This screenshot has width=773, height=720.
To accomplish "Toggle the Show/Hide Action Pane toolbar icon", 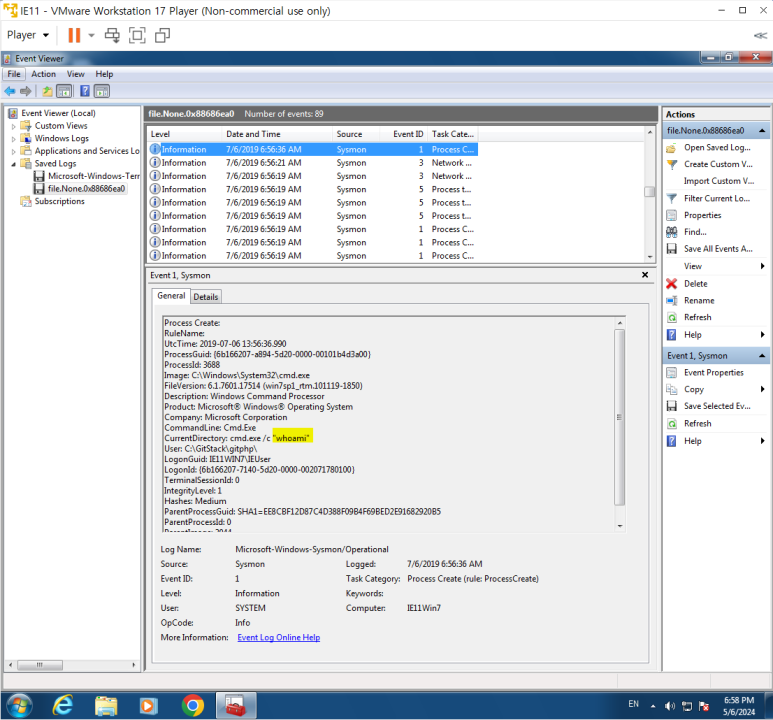I will coord(102,91).
